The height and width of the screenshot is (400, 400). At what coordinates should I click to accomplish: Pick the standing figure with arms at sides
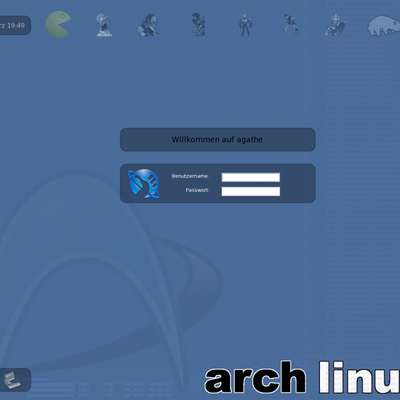[245, 25]
